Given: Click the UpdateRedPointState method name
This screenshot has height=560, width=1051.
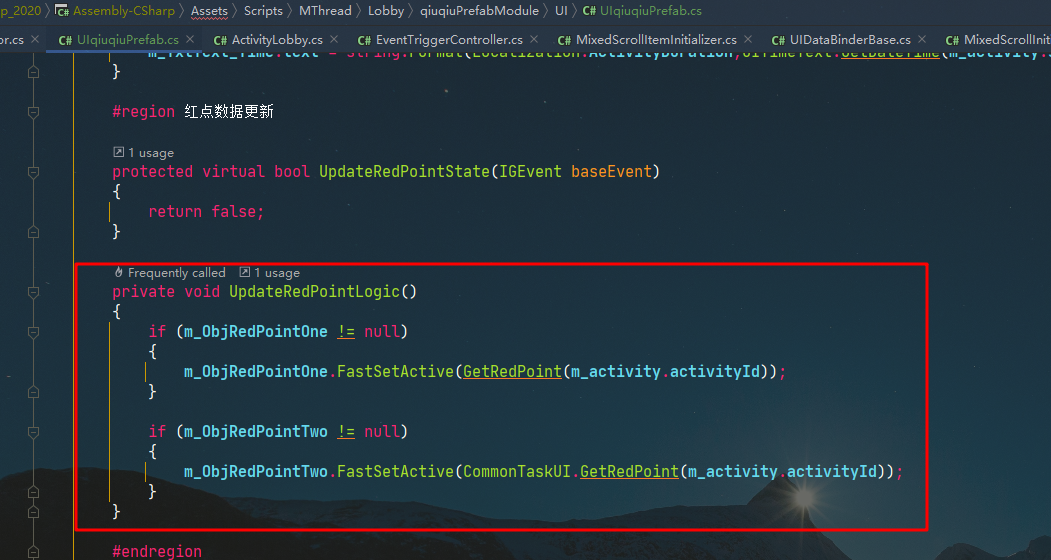Looking at the screenshot, I should 404,172.
